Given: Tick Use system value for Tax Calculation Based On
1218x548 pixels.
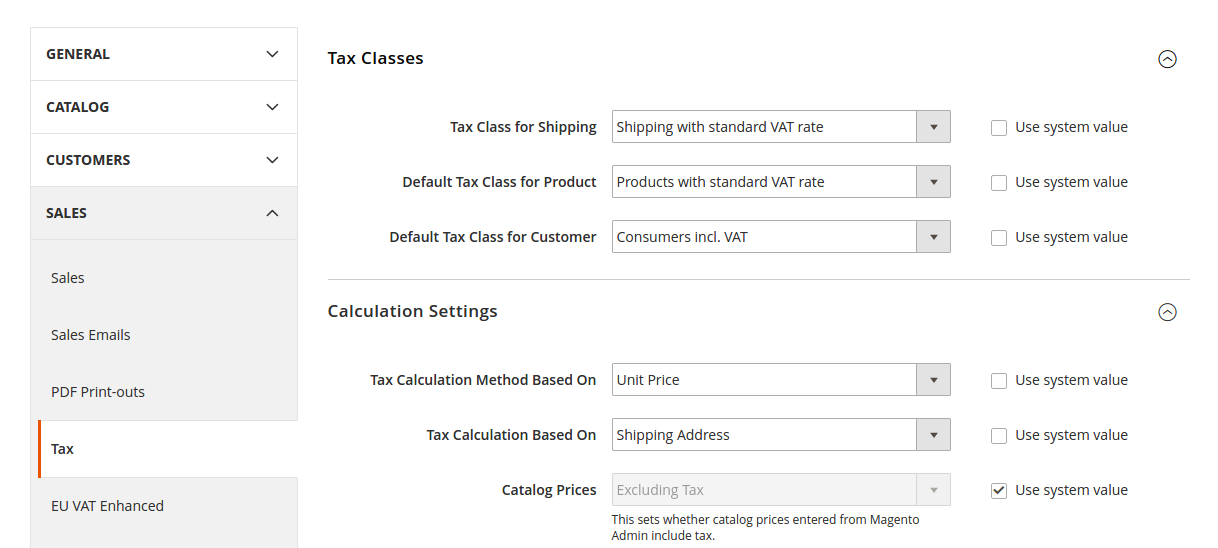Looking at the screenshot, I should click(999, 436).
